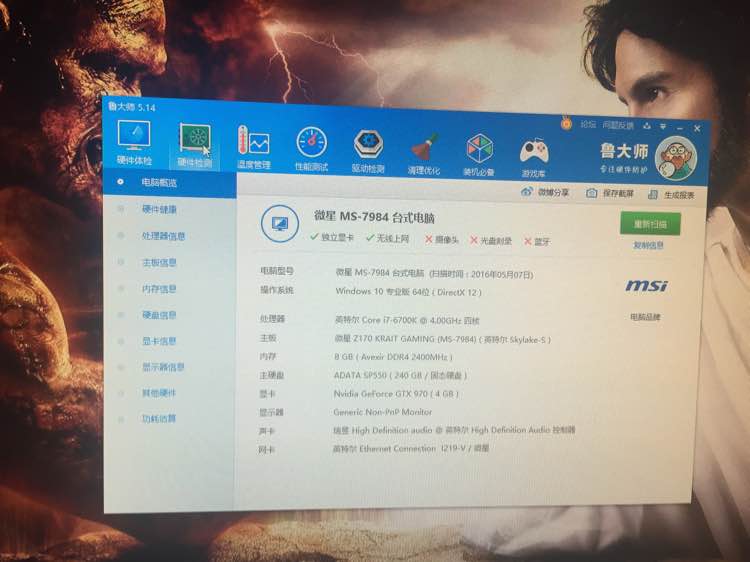Click the High Definition audio sound card value
The image size is (750, 562).
pyautogui.click(x=454, y=430)
